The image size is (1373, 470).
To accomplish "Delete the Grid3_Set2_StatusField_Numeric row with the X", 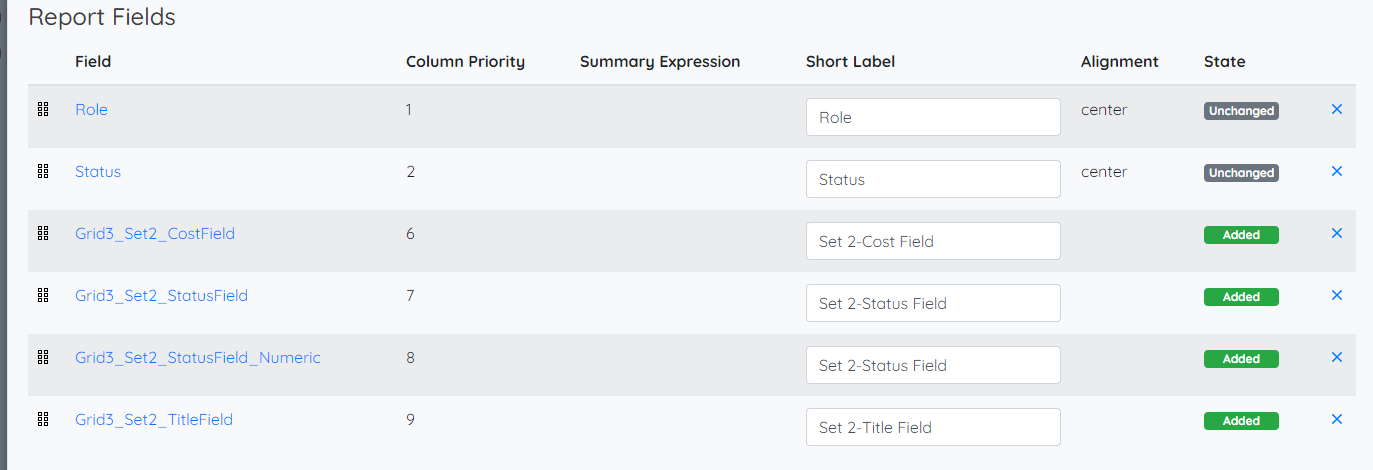I will (x=1337, y=357).
